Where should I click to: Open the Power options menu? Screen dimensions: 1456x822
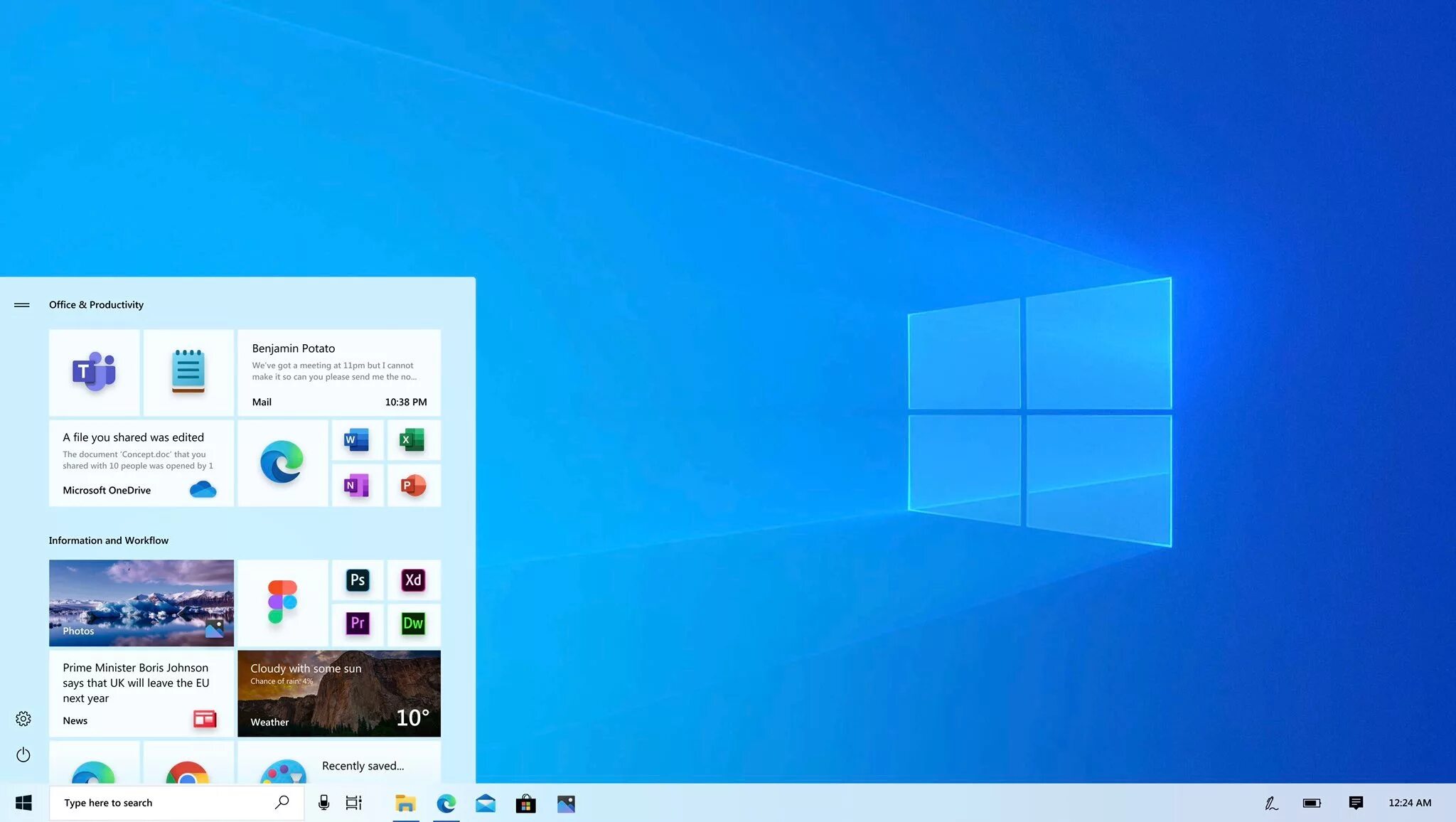click(x=23, y=754)
